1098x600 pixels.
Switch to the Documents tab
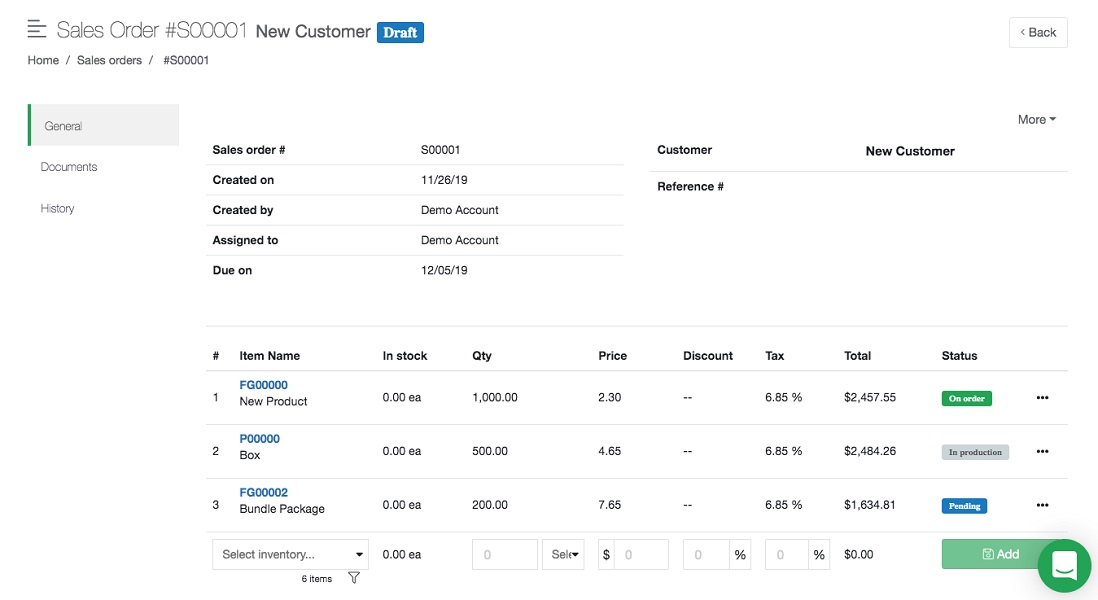point(69,167)
